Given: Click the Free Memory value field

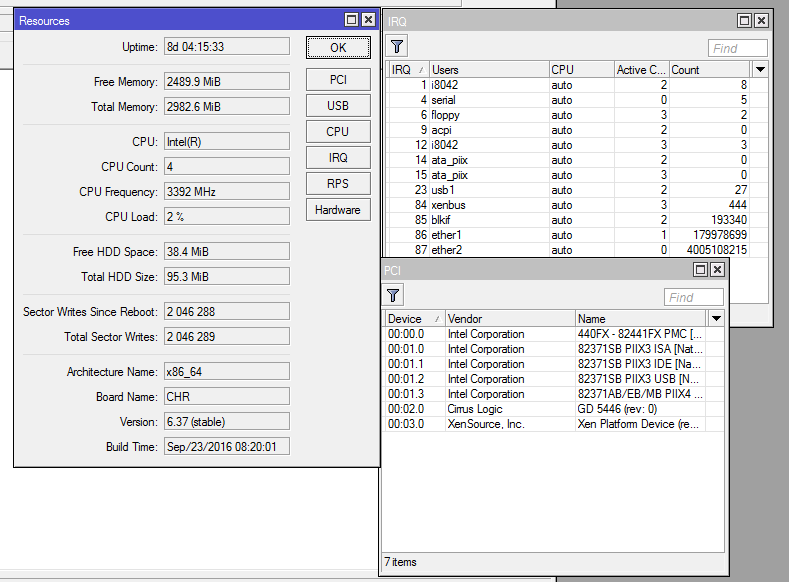Looking at the screenshot, I should coord(227,81).
